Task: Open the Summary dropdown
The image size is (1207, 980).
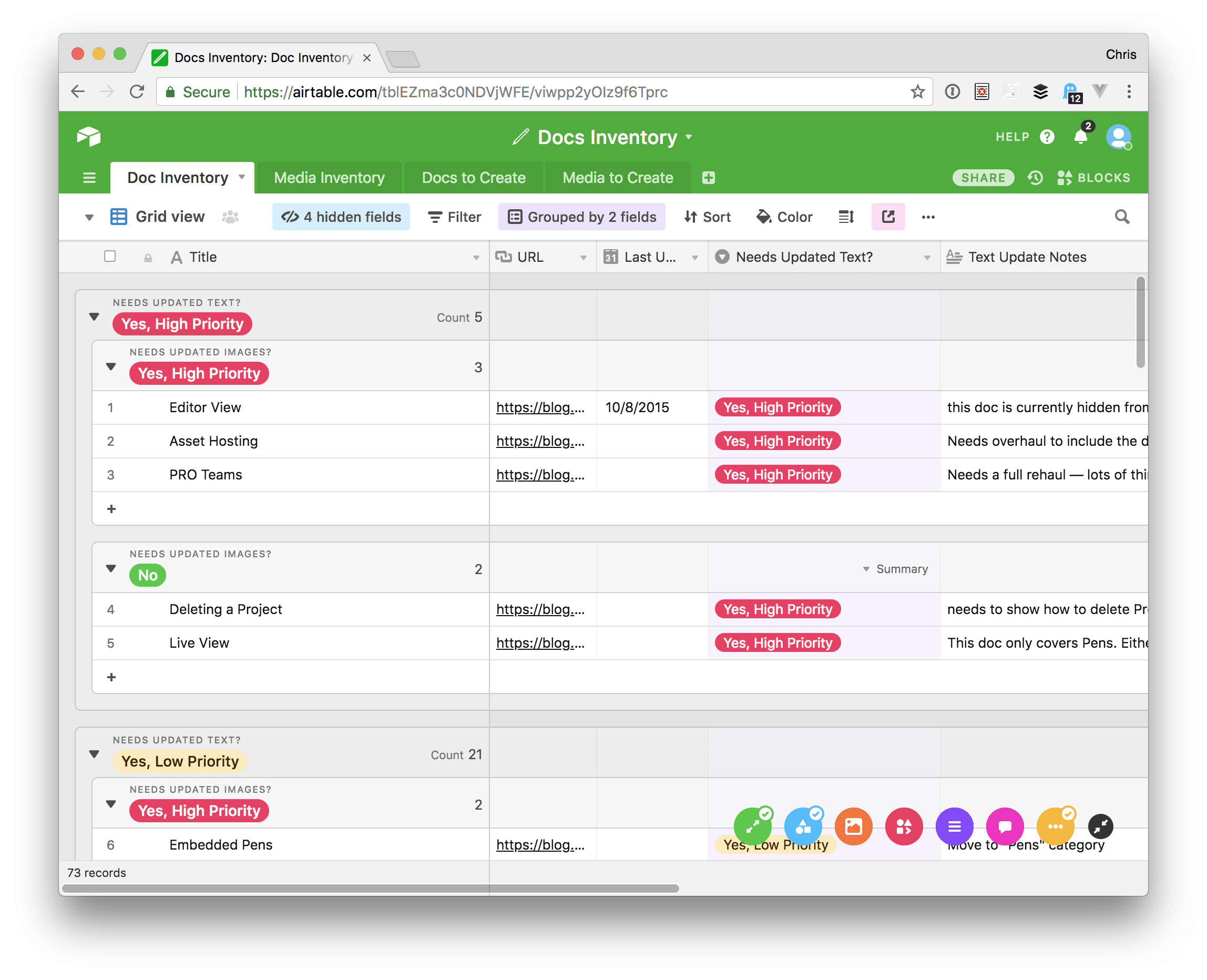Action: coord(896,569)
